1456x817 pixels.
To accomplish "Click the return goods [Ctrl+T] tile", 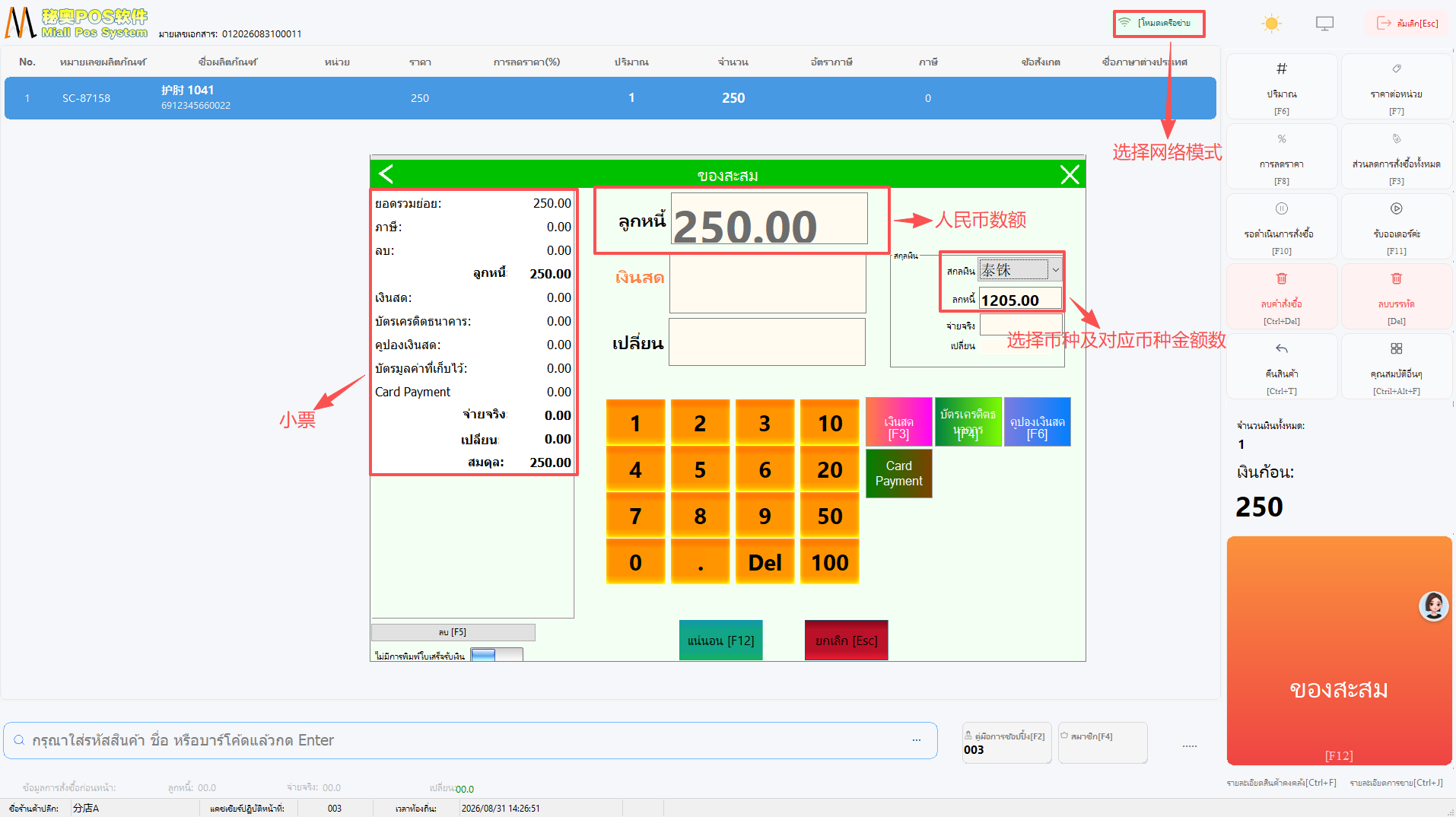I will pyautogui.click(x=1282, y=366).
